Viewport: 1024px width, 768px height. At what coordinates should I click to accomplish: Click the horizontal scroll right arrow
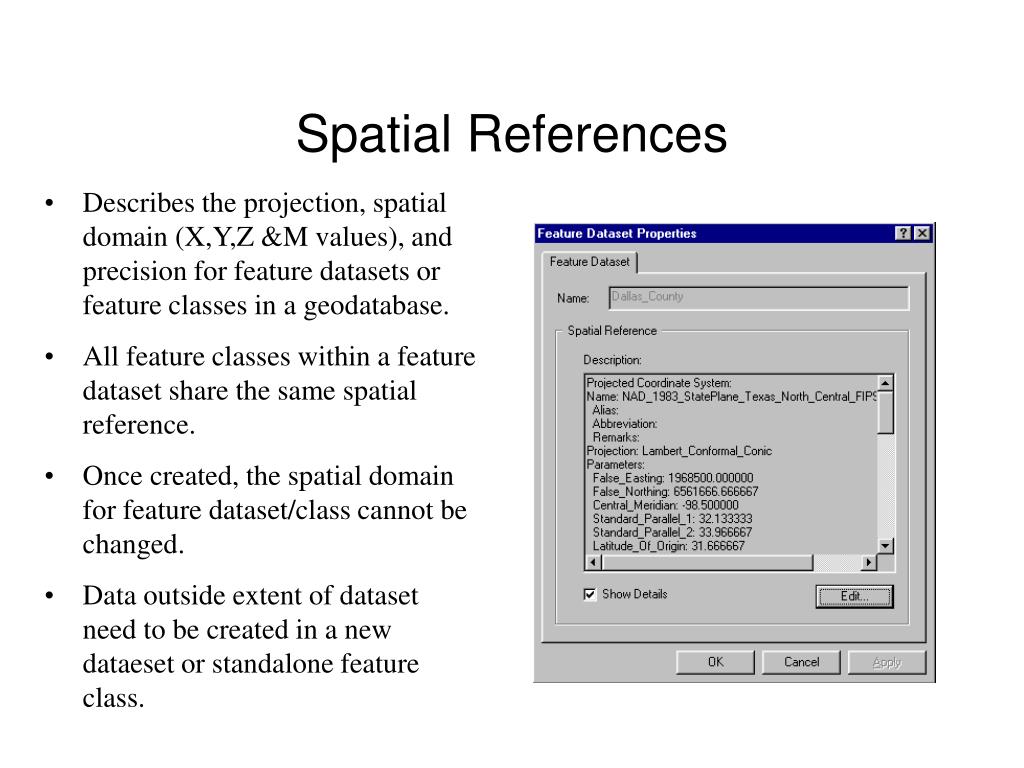pos(869,562)
